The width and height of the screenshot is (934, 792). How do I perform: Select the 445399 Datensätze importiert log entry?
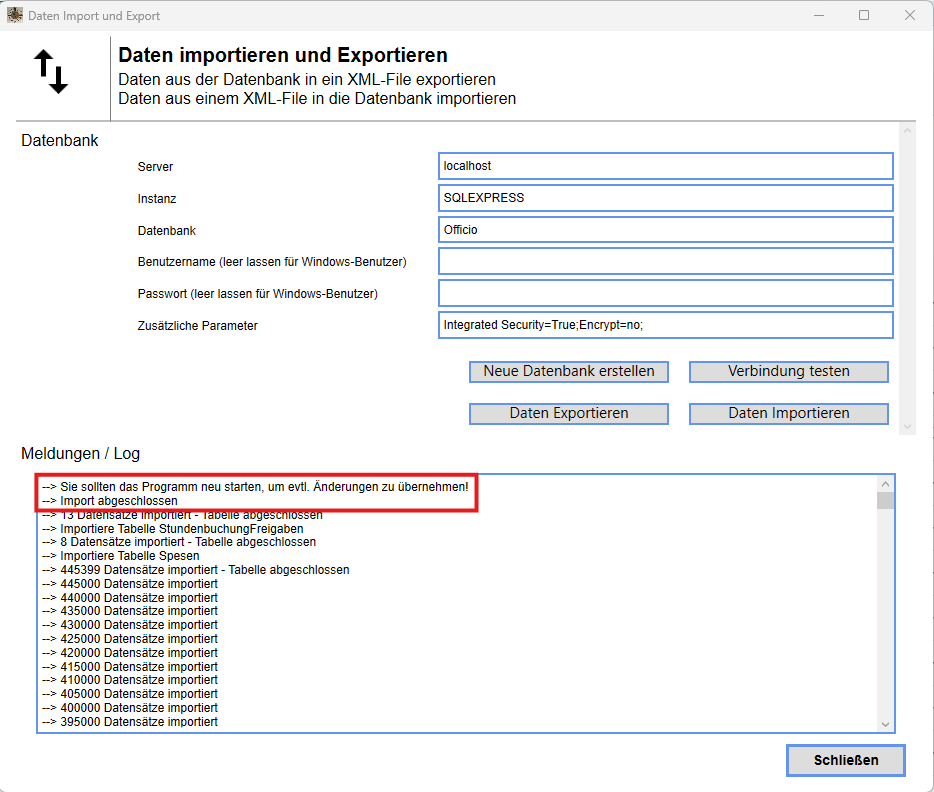[210, 569]
